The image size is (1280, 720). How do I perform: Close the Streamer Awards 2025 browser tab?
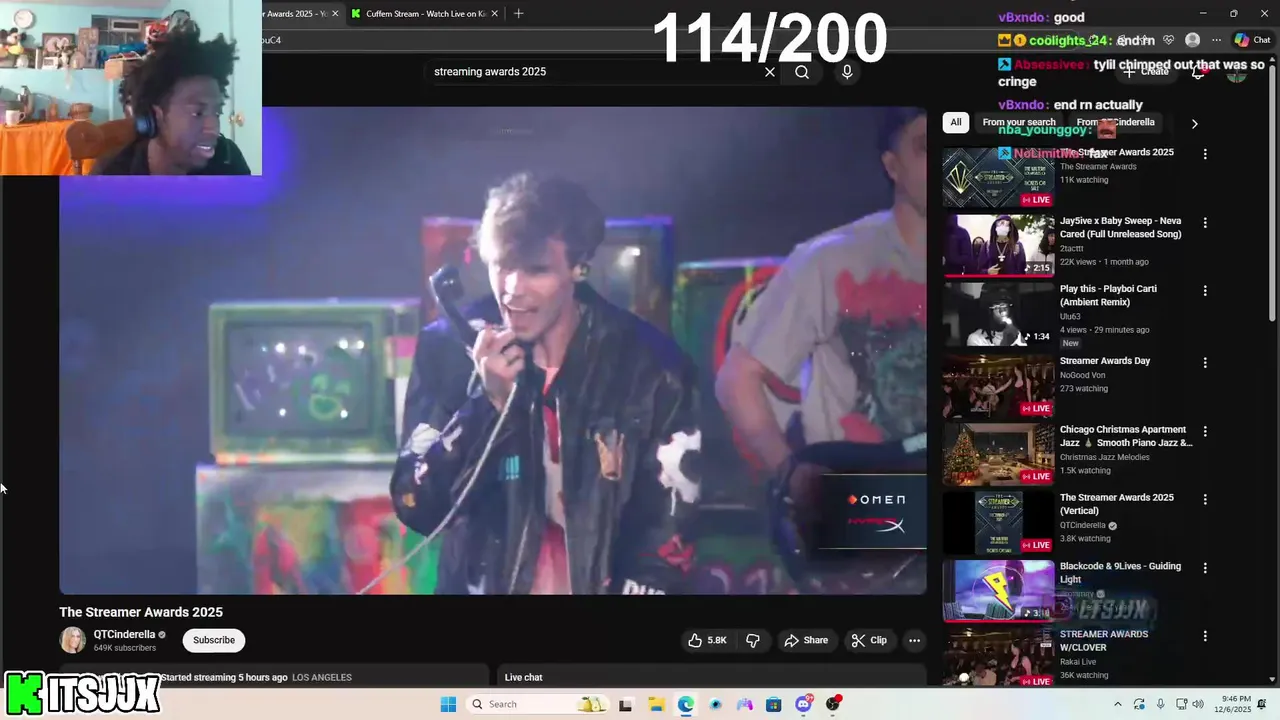point(335,13)
